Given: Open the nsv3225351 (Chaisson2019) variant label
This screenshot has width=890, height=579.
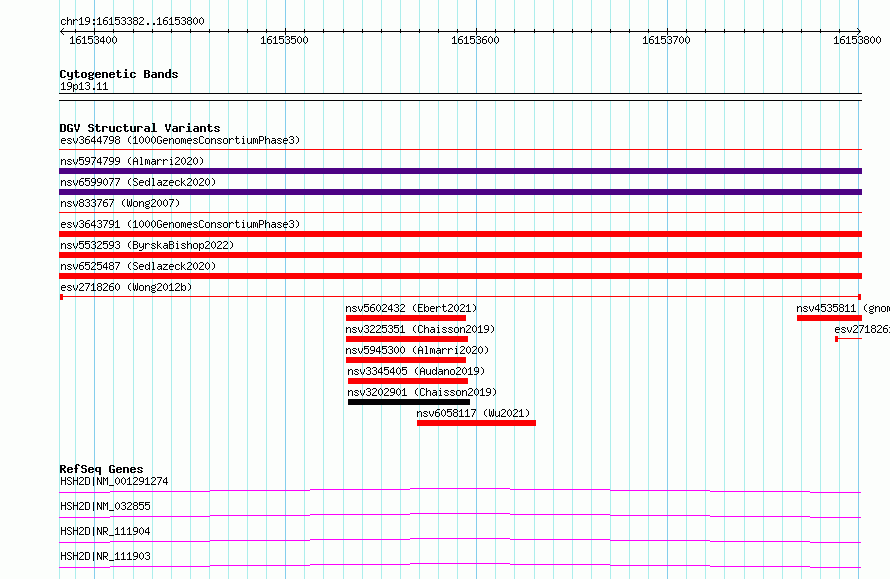Looking at the screenshot, I should [x=420, y=329].
